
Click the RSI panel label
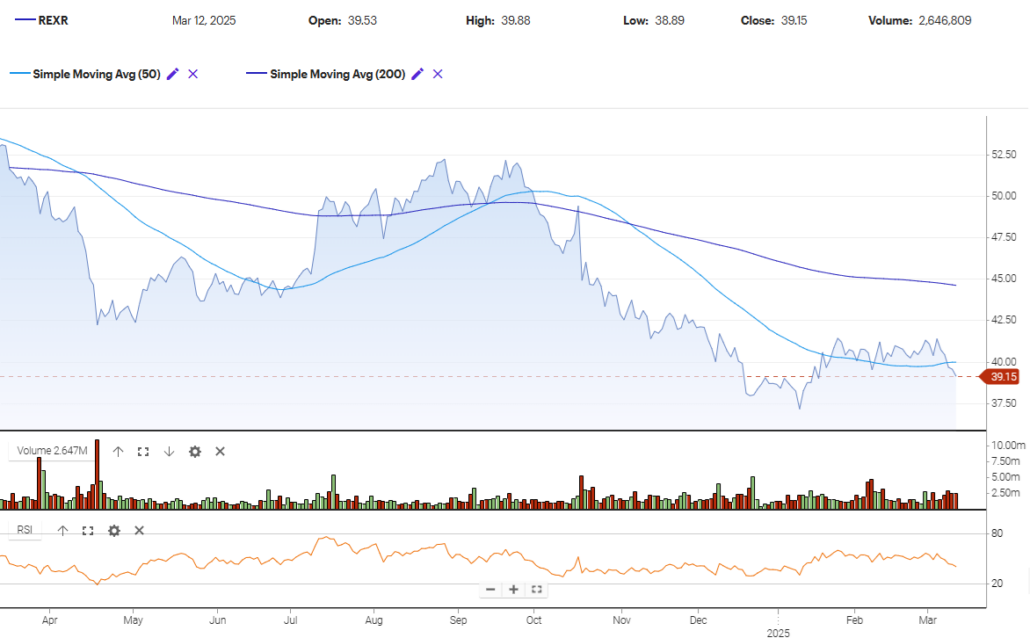pos(25,530)
